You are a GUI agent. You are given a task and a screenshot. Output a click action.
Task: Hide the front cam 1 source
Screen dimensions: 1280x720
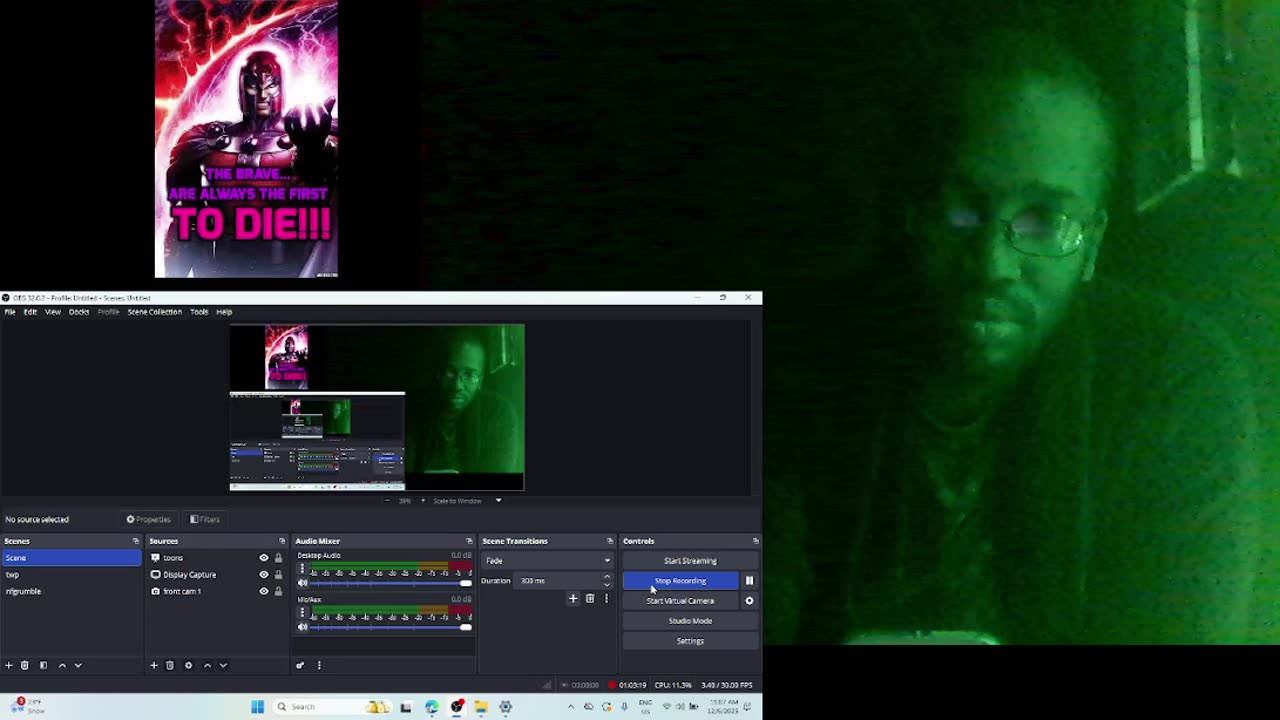pyautogui.click(x=264, y=591)
